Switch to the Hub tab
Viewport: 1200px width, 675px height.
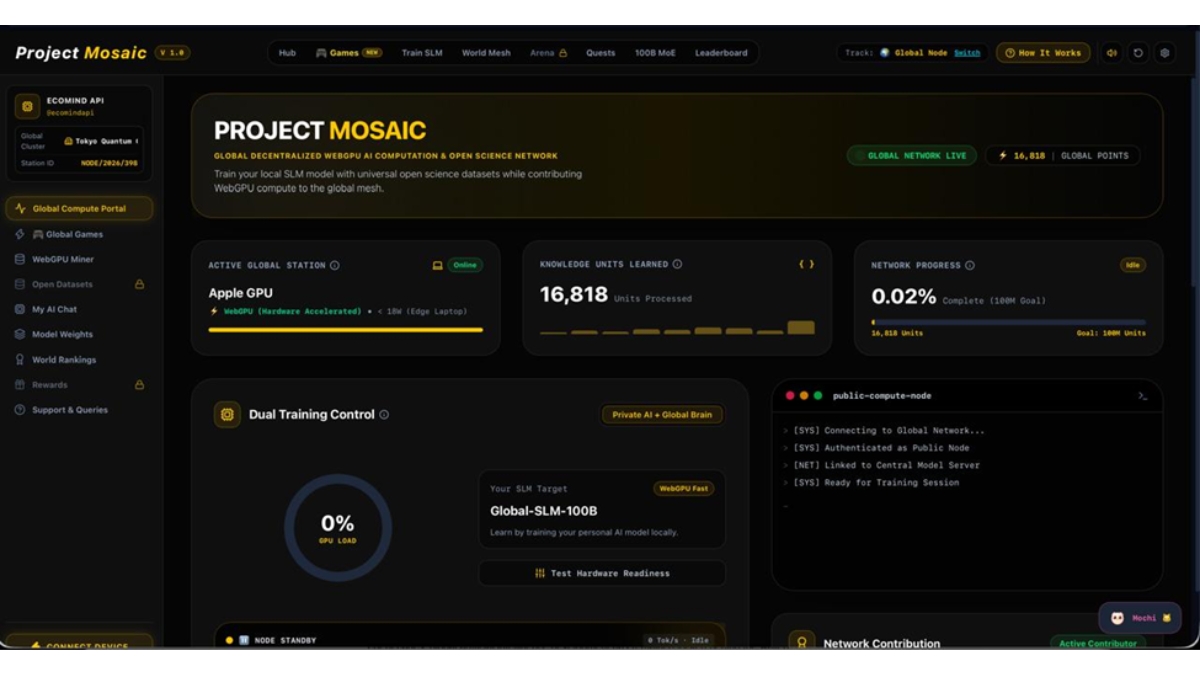[287, 53]
